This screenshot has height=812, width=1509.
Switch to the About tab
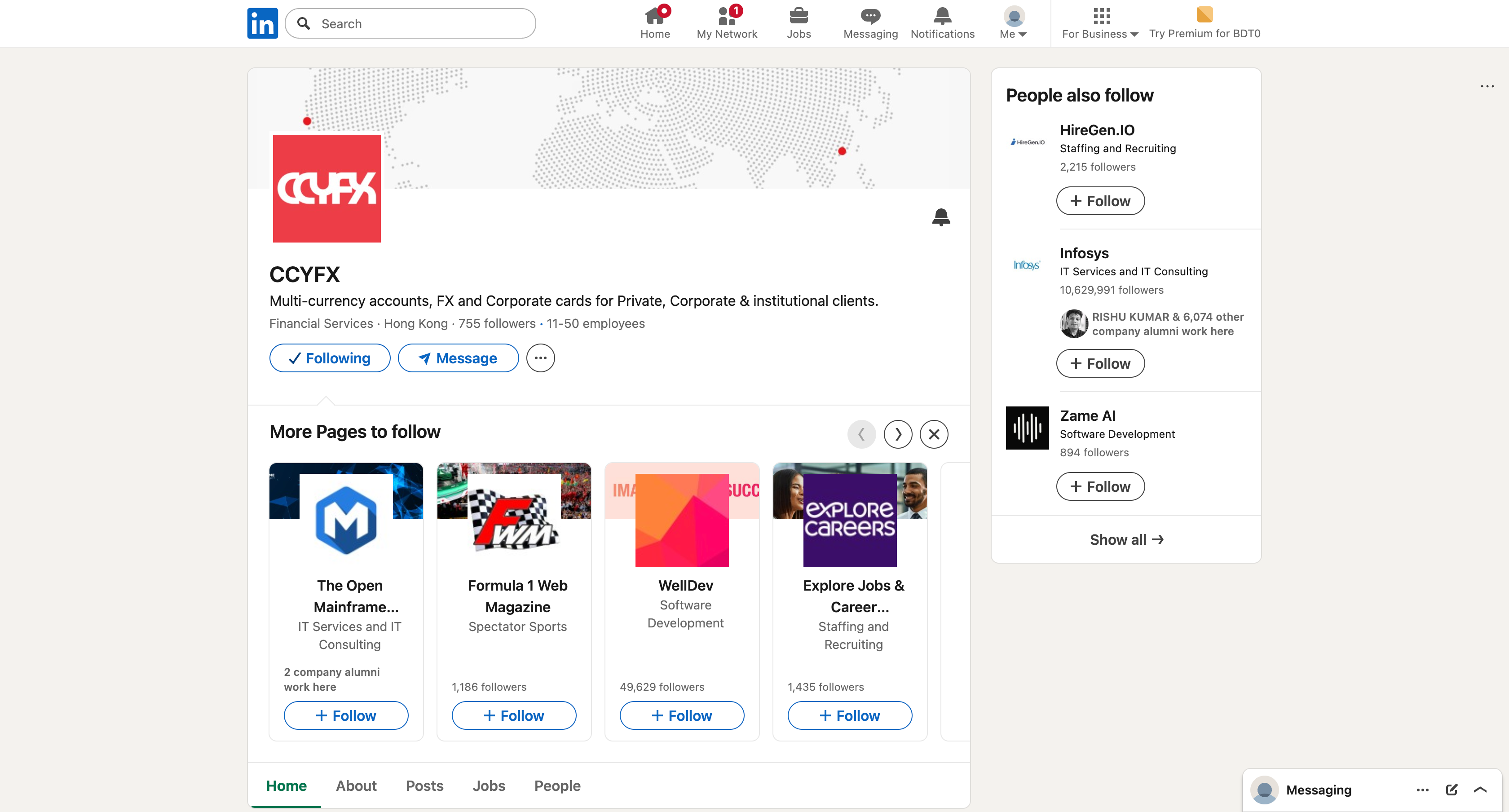[x=356, y=786]
